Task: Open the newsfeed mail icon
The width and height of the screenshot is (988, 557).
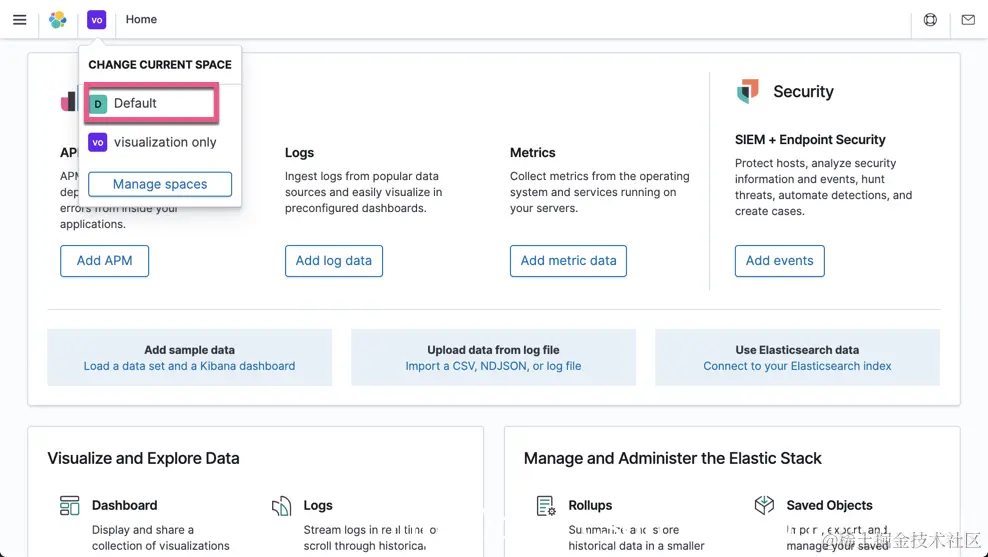Action: tap(968, 20)
